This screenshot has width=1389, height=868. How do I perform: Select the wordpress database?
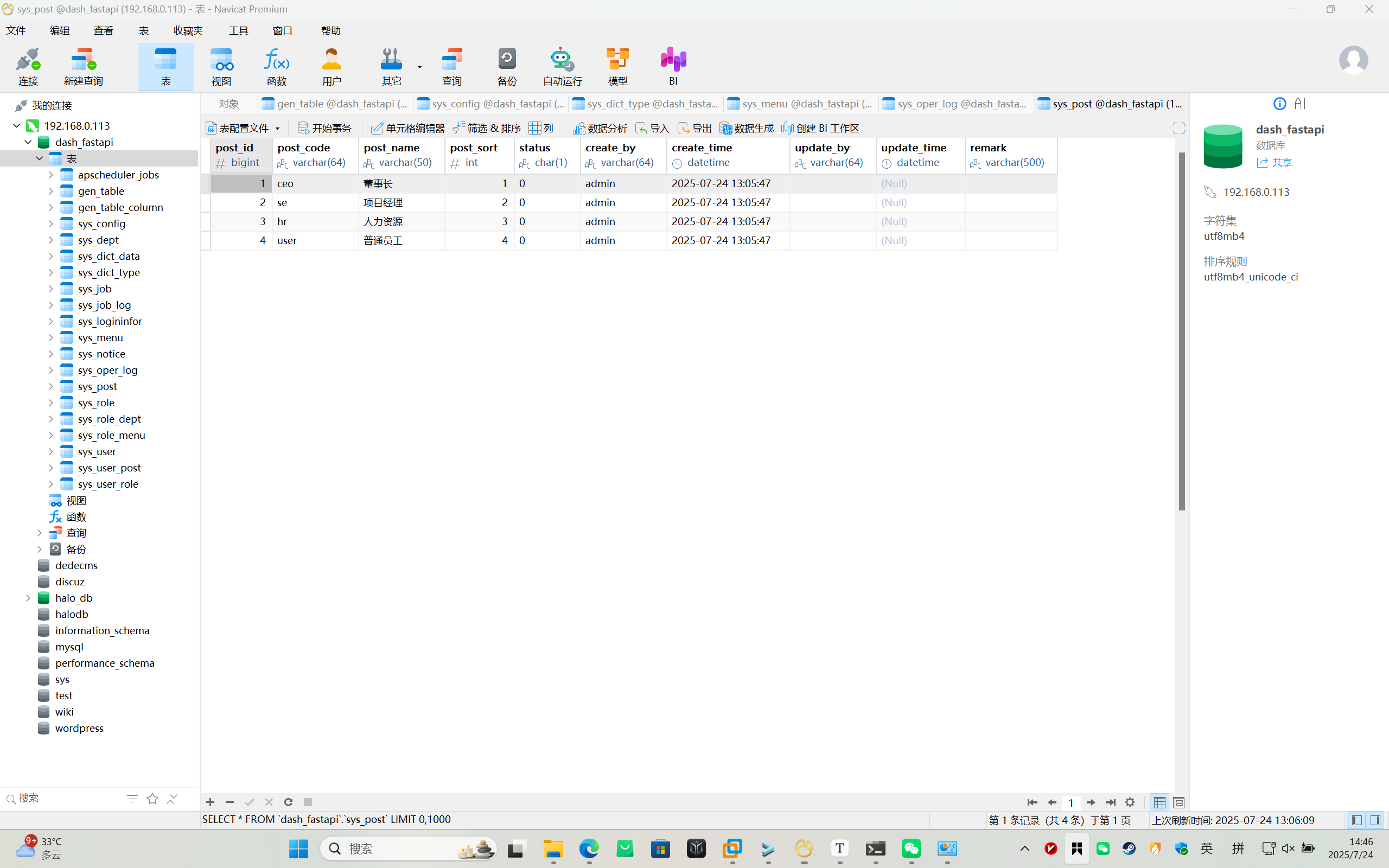pos(79,728)
